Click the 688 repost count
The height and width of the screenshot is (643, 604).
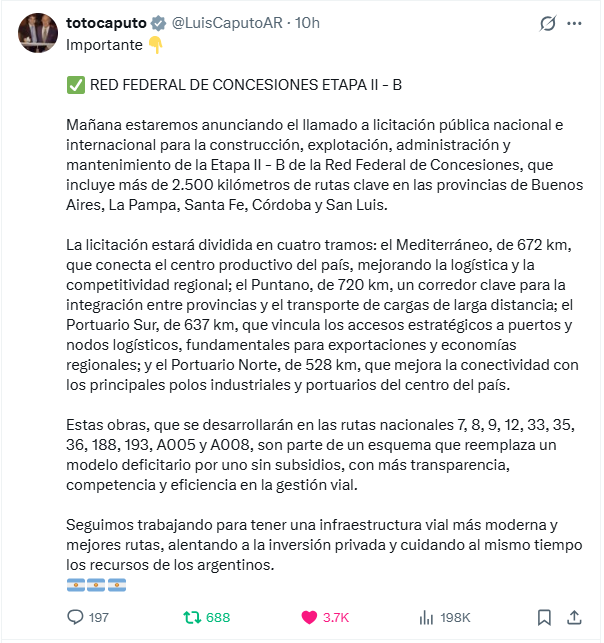pos(218,618)
